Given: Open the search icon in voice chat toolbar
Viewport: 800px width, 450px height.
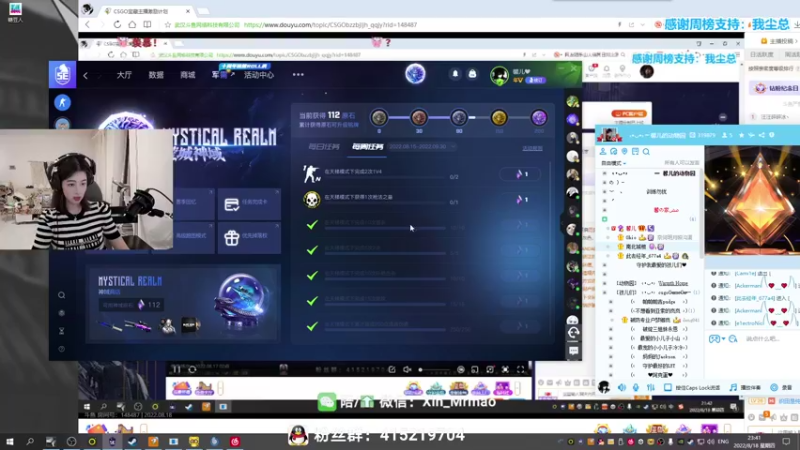Looking at the screenshot, I should (x=646, y=152).
